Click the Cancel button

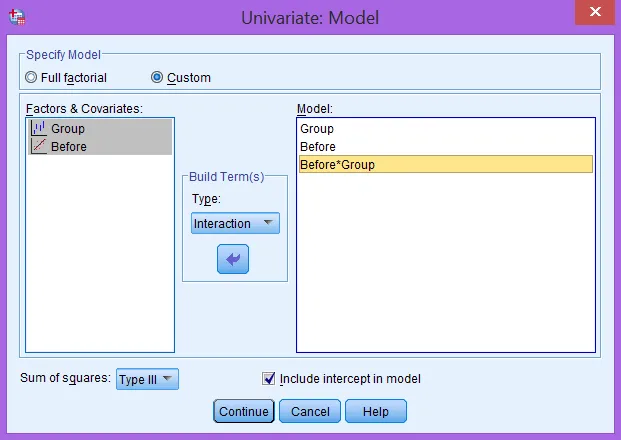click(x=309, y=411)
